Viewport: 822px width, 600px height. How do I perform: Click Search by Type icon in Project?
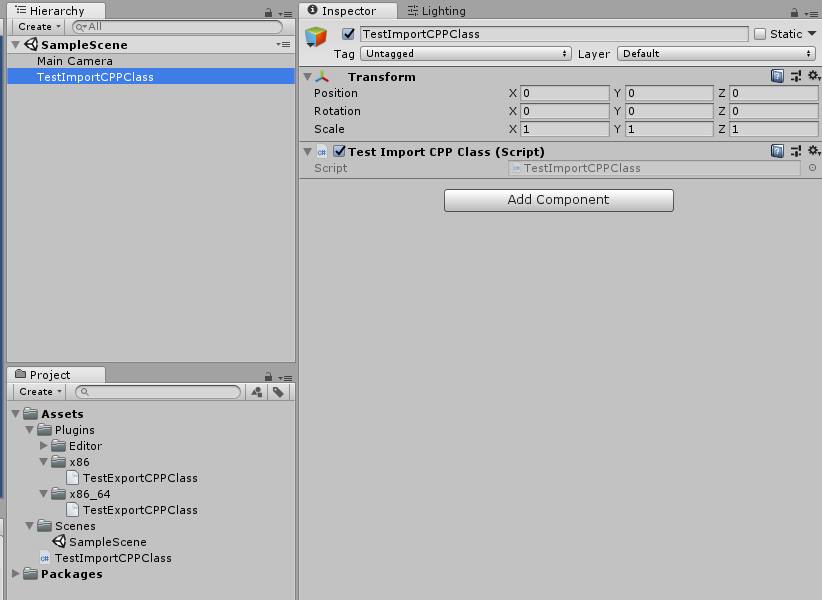257,392
